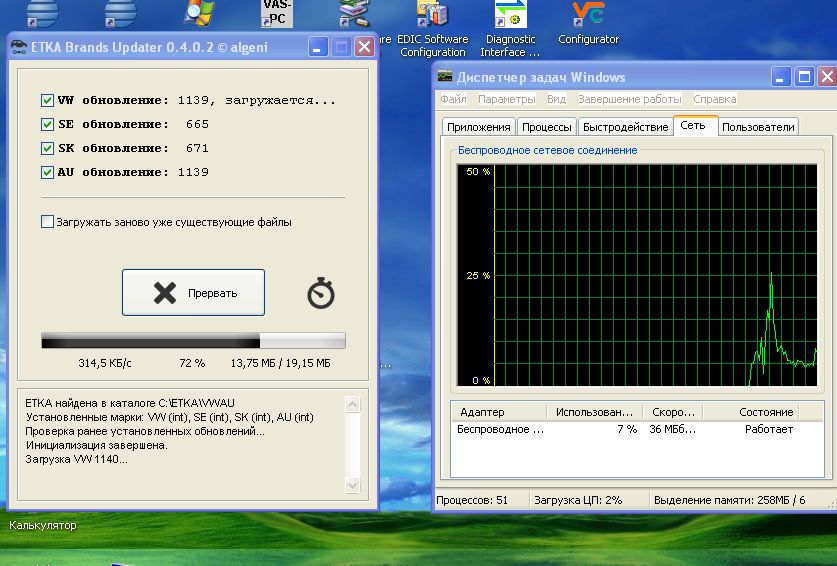Click the Процессов: 51 status entry
The width and height of the screenshot is (837, 566).
472,500
